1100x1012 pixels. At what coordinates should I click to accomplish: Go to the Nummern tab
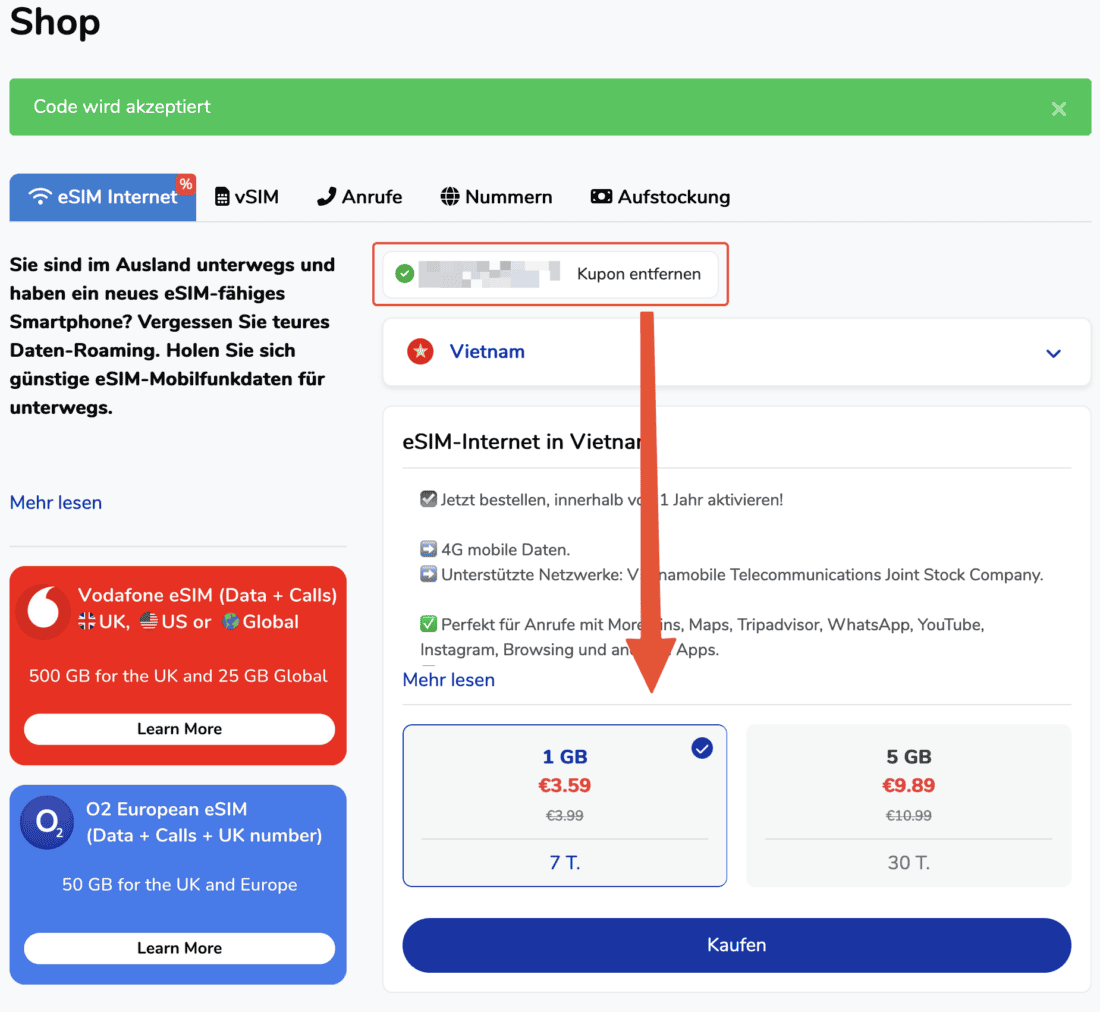(x=496, y=197)
